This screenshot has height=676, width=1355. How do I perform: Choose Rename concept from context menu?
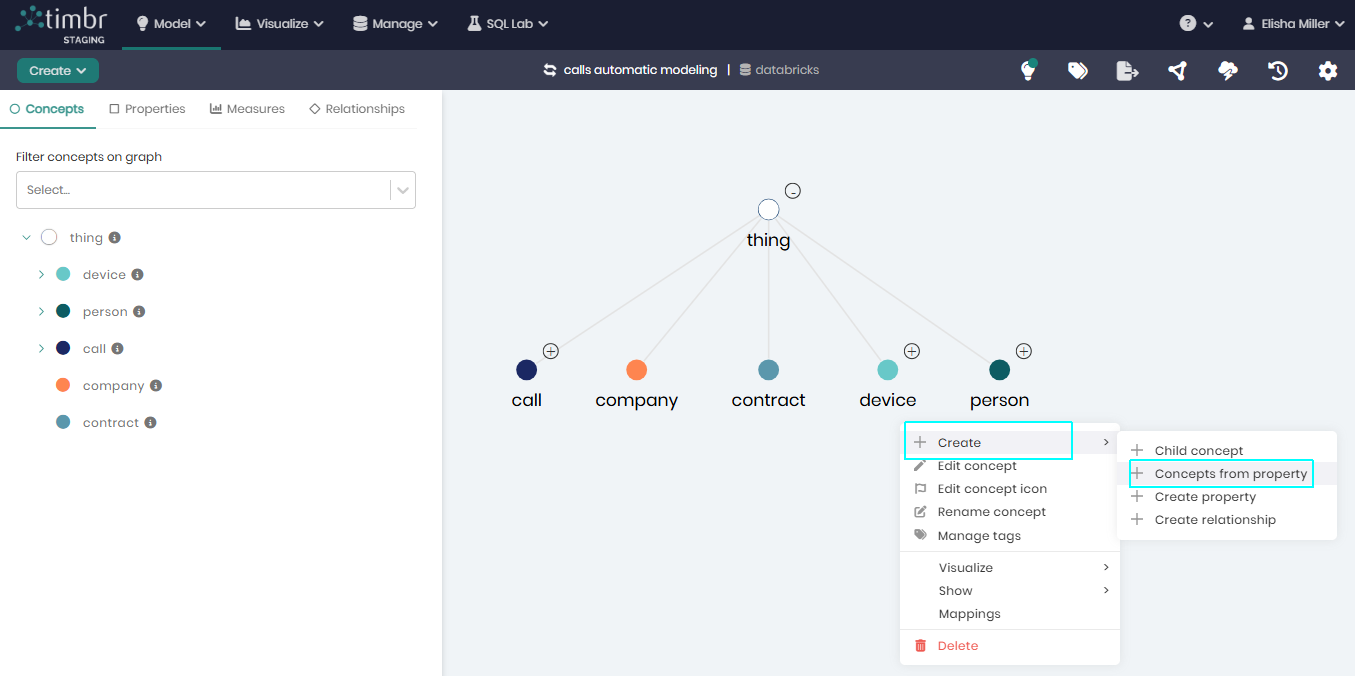click(991, 512)
